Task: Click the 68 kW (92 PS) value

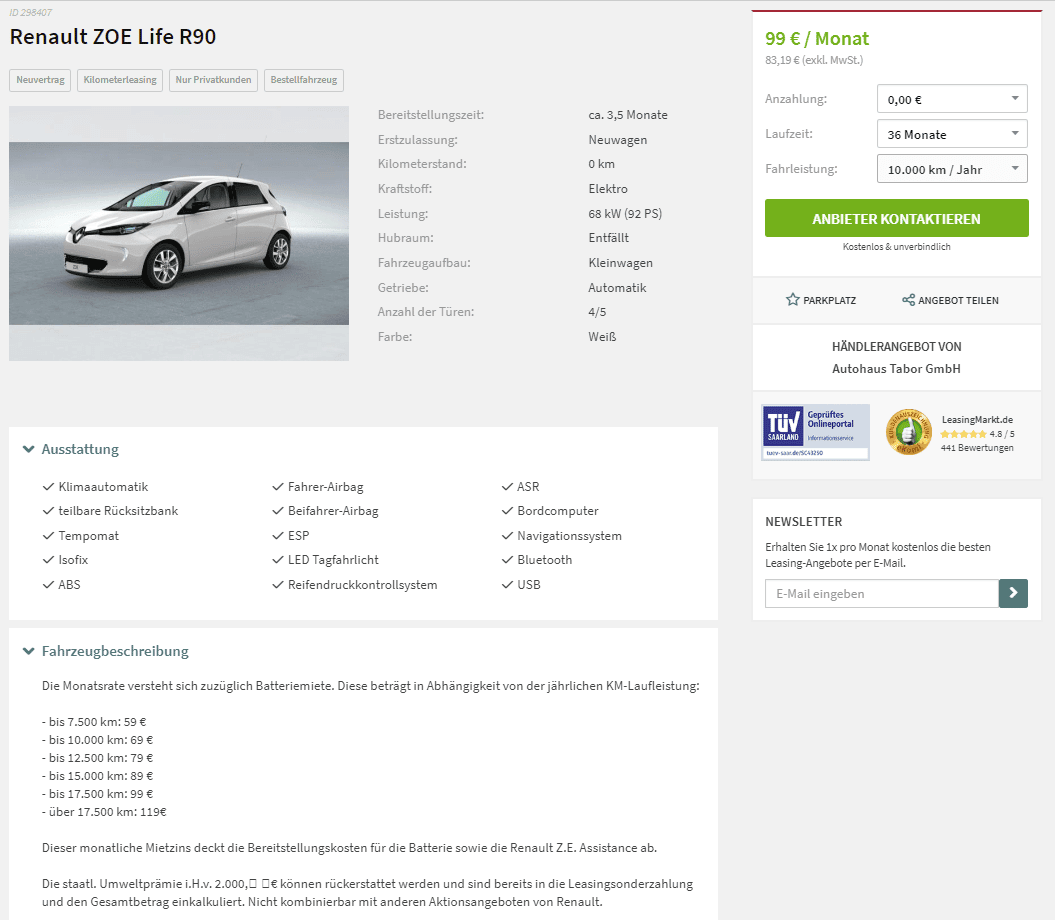Action: click(x=625, y=214)
